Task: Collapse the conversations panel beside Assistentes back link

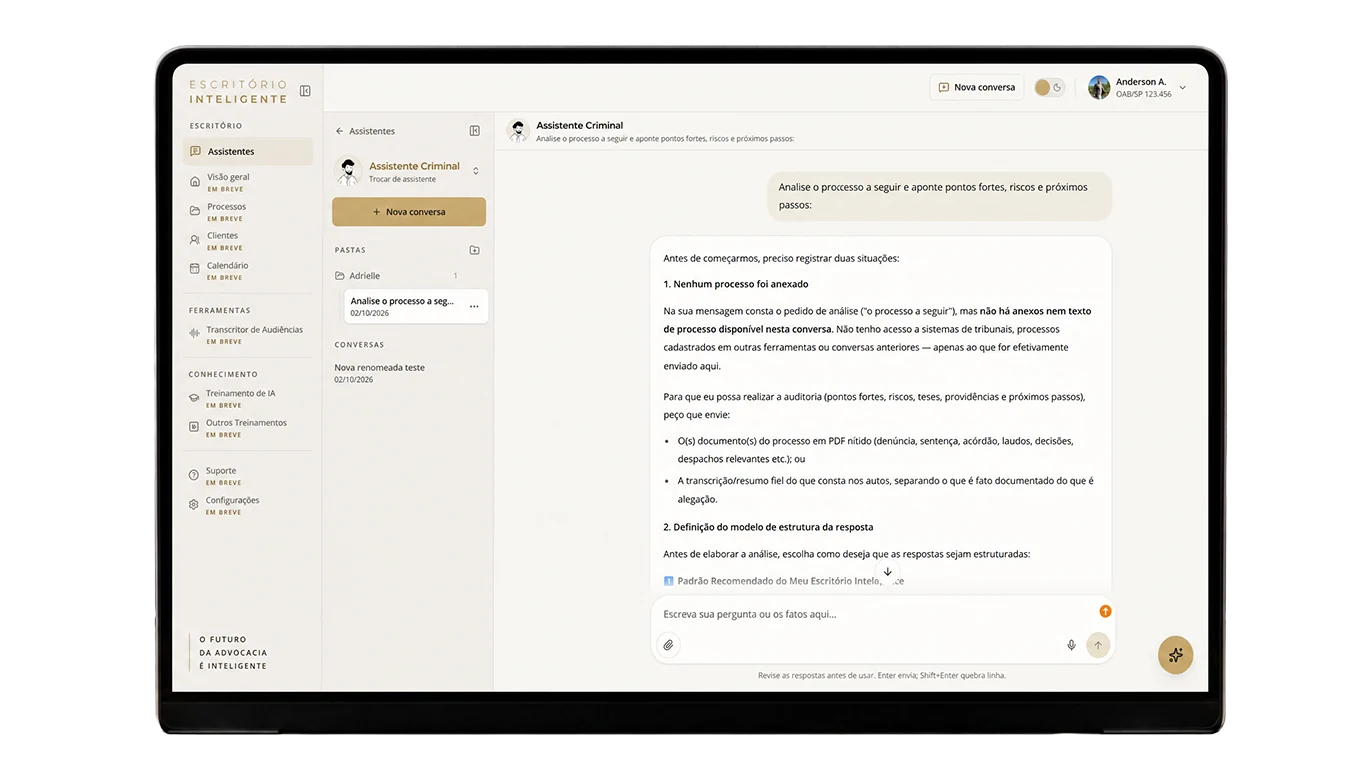Action: click(475, 131)
